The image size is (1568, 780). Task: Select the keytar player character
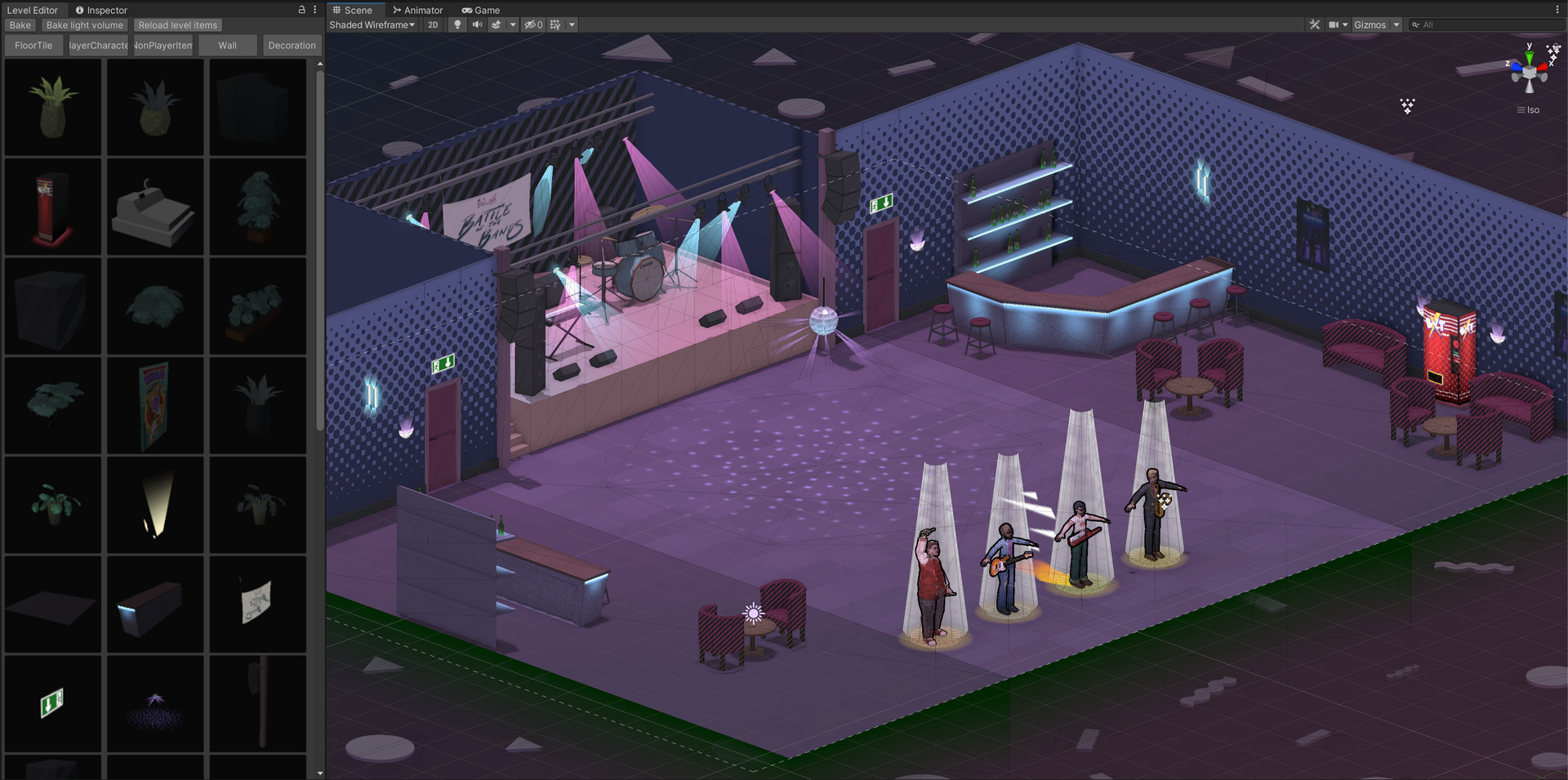1080,542
